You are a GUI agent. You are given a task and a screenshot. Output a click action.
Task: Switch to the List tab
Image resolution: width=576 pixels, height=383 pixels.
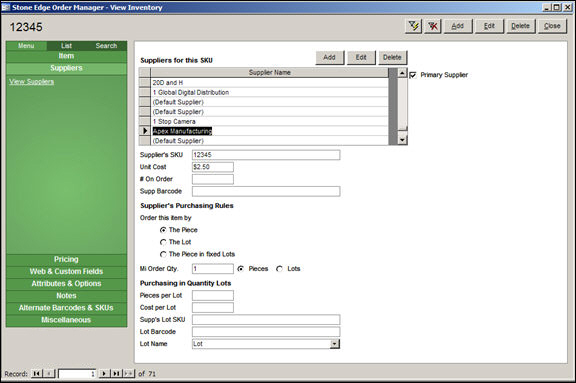coord(66,46)
